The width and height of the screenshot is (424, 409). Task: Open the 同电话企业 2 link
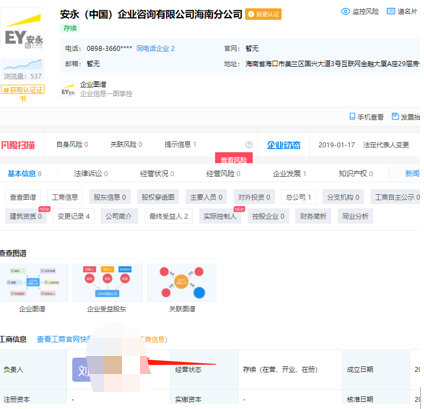coord(156,49)
